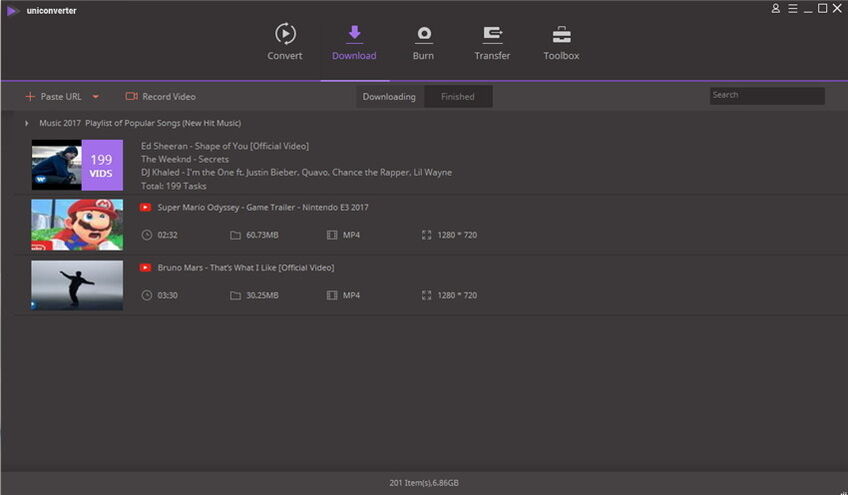Screen dimensions: 848x495
Task: Select Music 2017 Playlist of Popular Songs title
Action: (140, 123)
